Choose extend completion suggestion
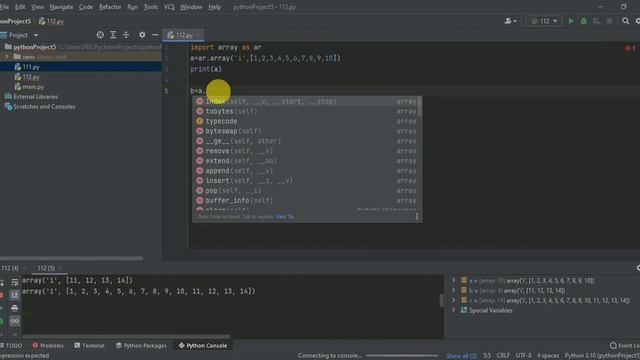This screenshot has width=640, height=360. [304, 161]
